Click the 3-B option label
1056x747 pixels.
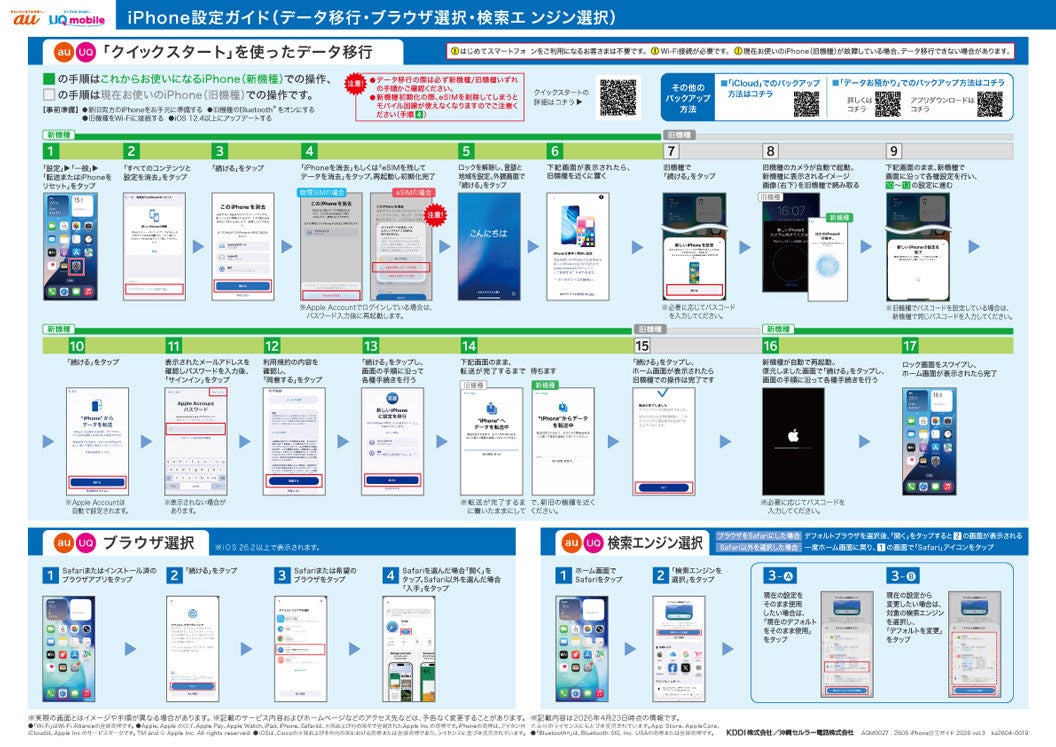point(902,576)
